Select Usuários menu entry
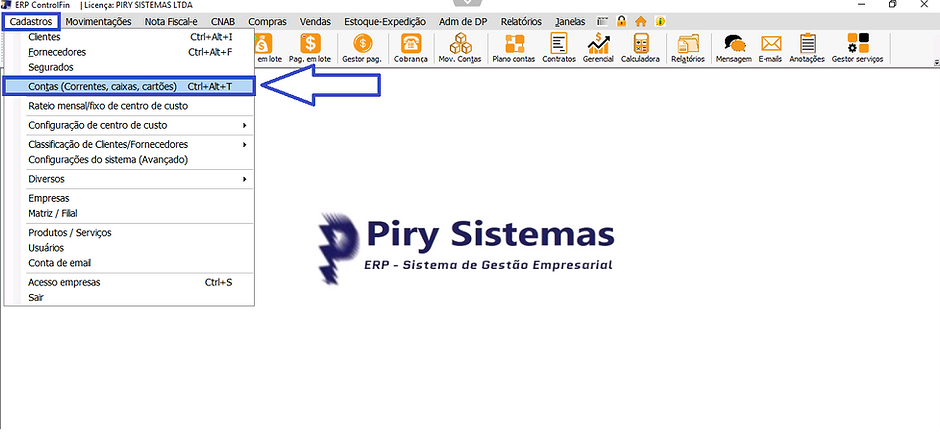 (x=129, y=248)
